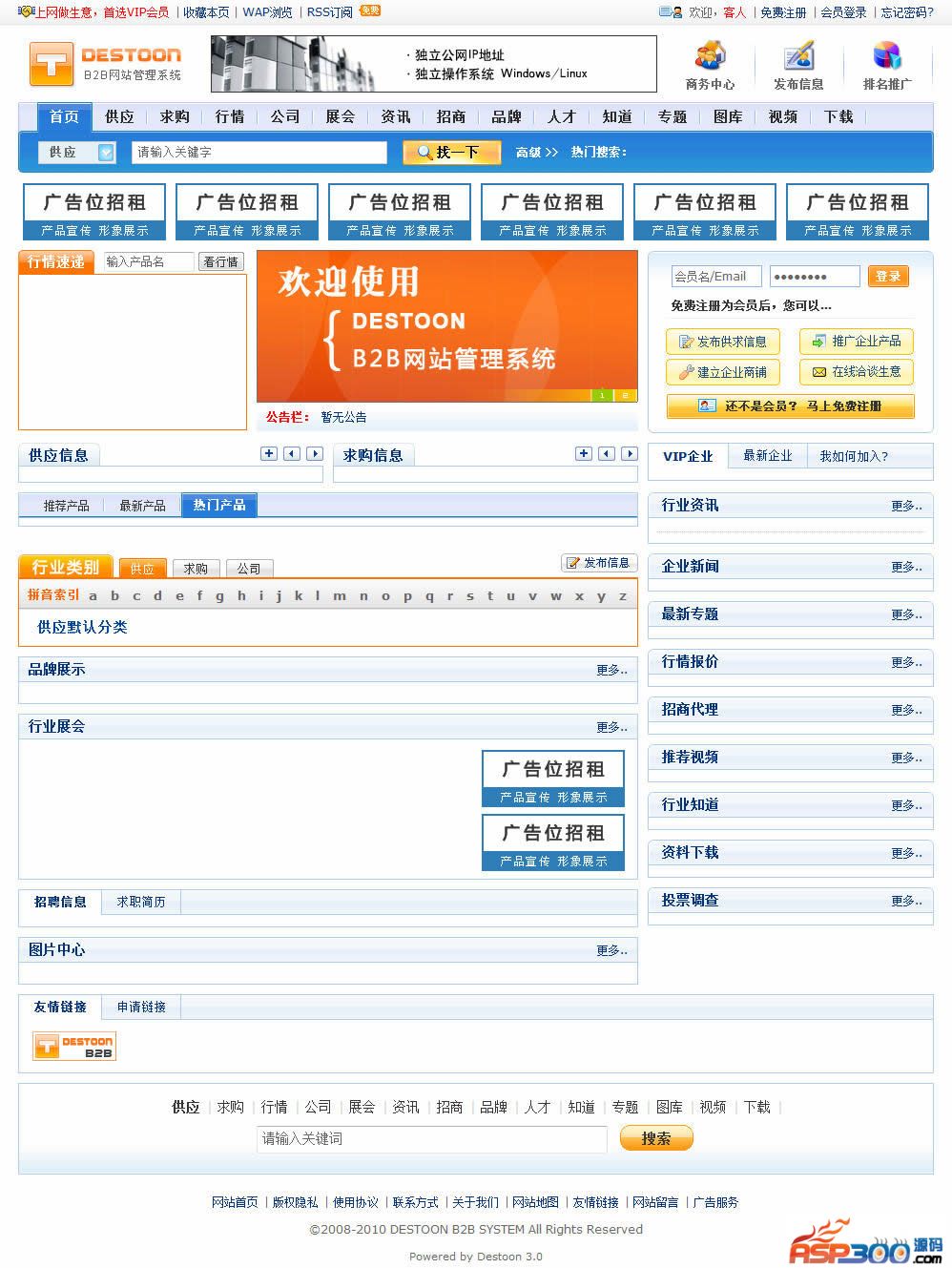Click the 欢迎使用 DESTOON banner
The image size is (952, 1268).
pyautogui.click(x=447, y=326)
